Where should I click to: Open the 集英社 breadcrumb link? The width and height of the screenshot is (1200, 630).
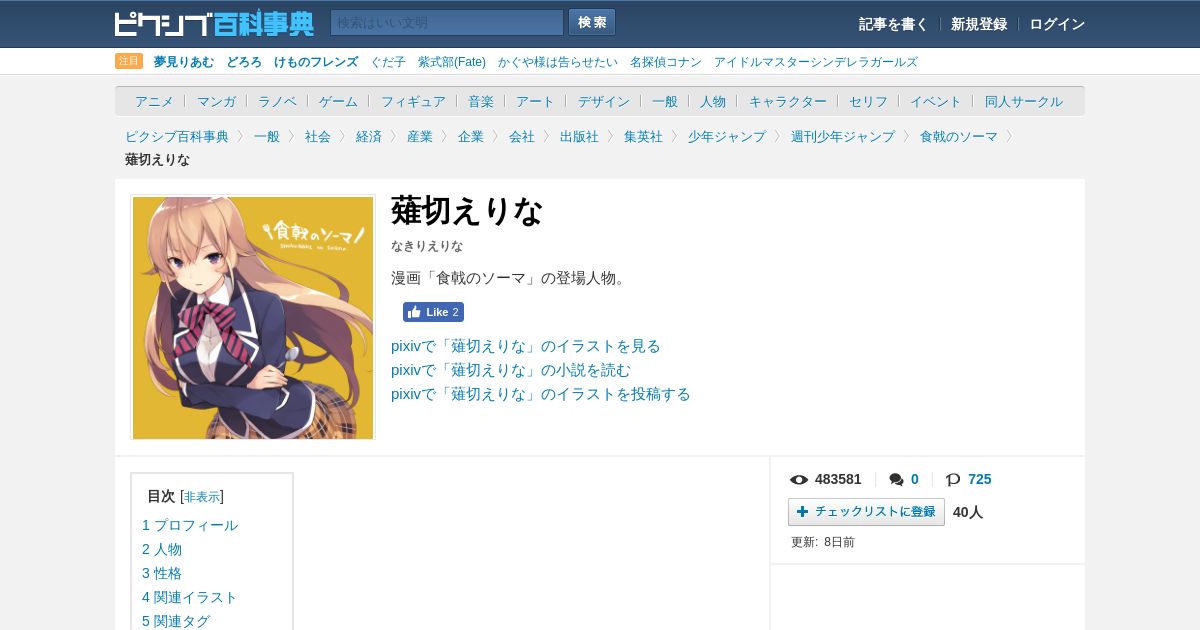(x=643, y=136)
